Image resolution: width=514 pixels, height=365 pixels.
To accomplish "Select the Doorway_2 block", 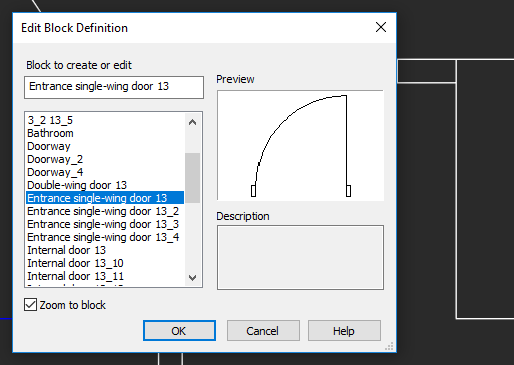I will [x=105, y=159].
